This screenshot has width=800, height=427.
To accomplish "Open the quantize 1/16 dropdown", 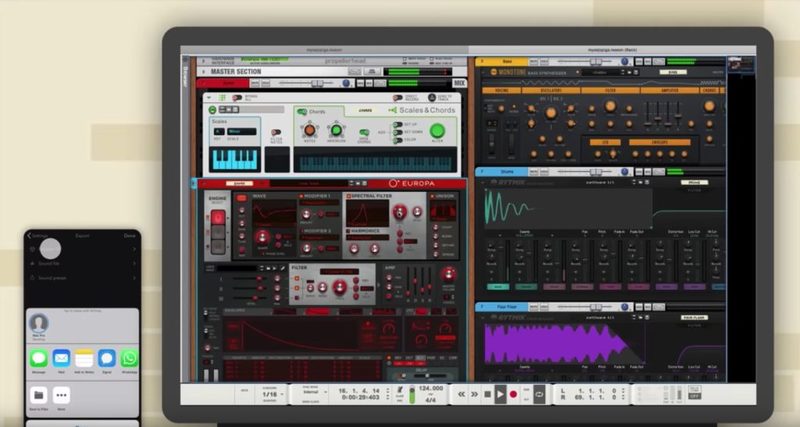I will pyautogui.click(x=271, y=394).
